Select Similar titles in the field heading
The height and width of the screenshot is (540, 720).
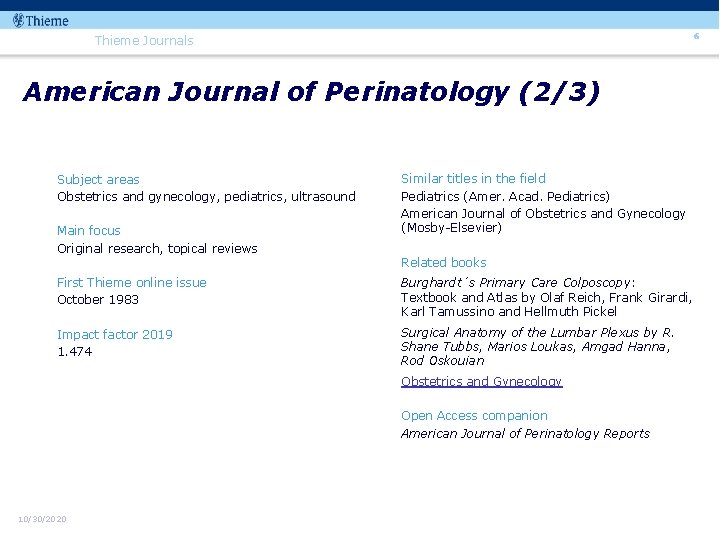pos(473,178)
